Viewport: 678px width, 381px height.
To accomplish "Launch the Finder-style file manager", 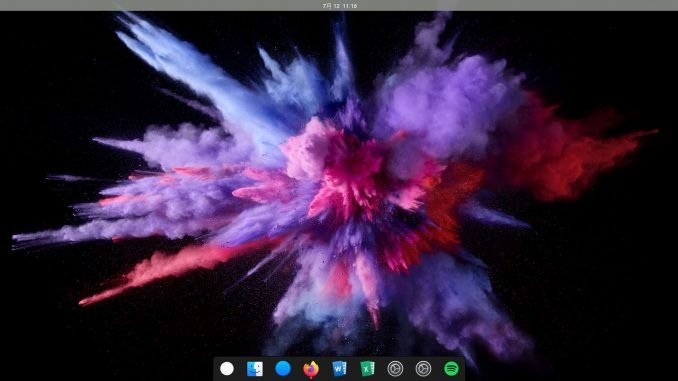I will click(255, 368).
